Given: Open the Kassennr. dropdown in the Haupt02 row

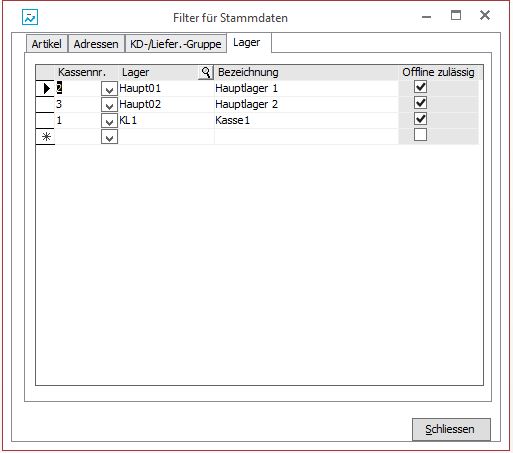Looking at the screenshot, I should tap(109, 105).
